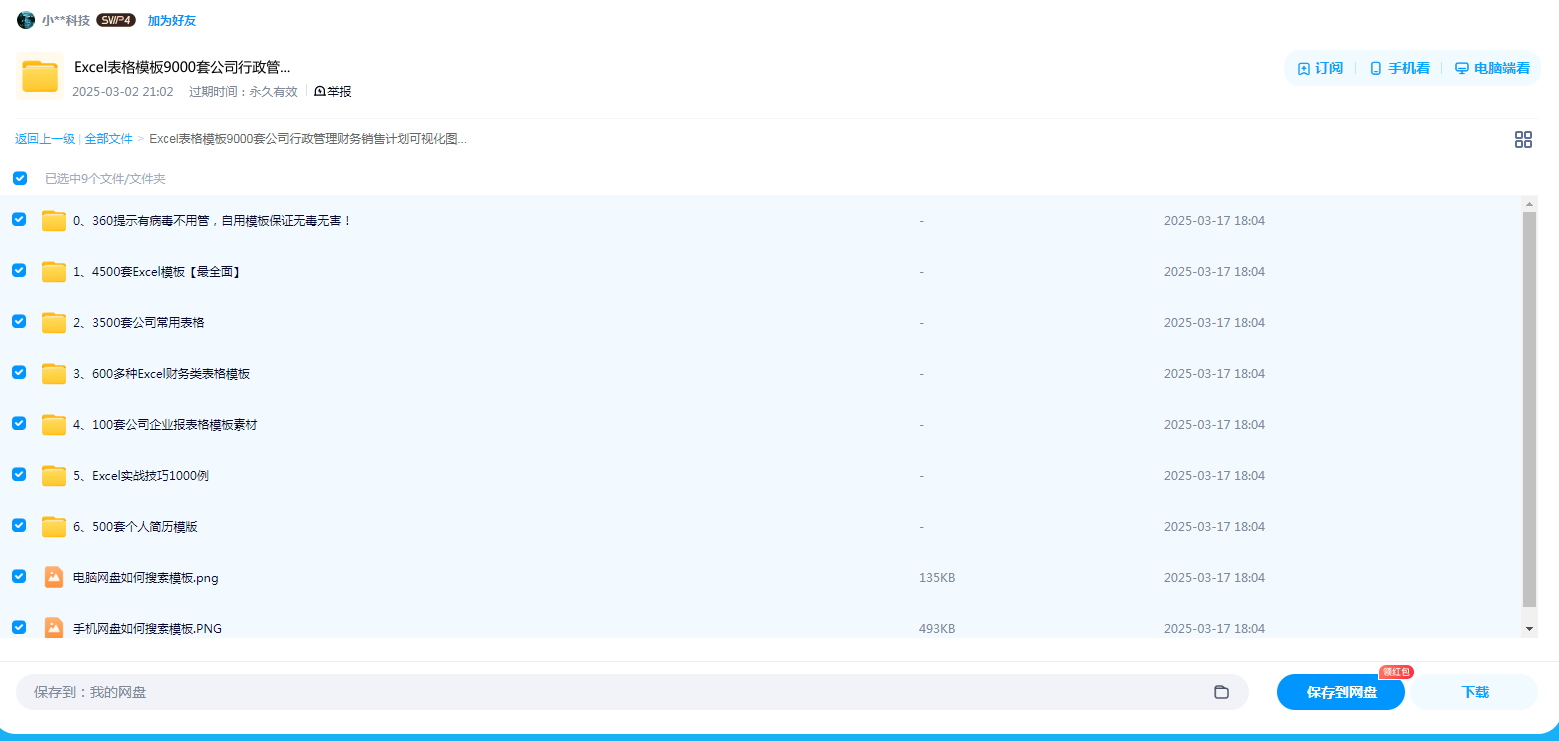The image size is (1559, 741).
Task: Open 电脑端看 desktop view option
Action: pyautogui.click(x=1462, y=69)
